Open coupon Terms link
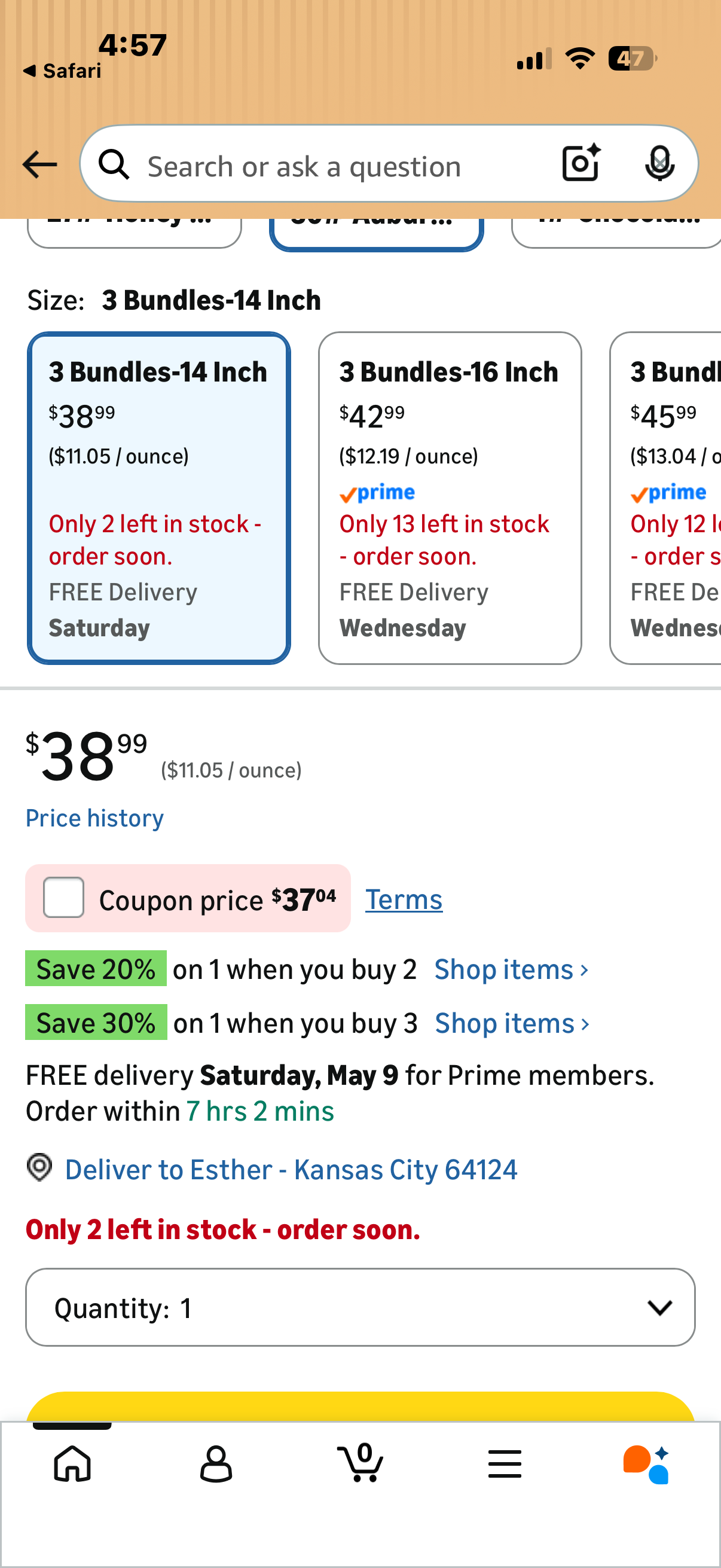Screen dimensions: 721x1568 (404, 899)
